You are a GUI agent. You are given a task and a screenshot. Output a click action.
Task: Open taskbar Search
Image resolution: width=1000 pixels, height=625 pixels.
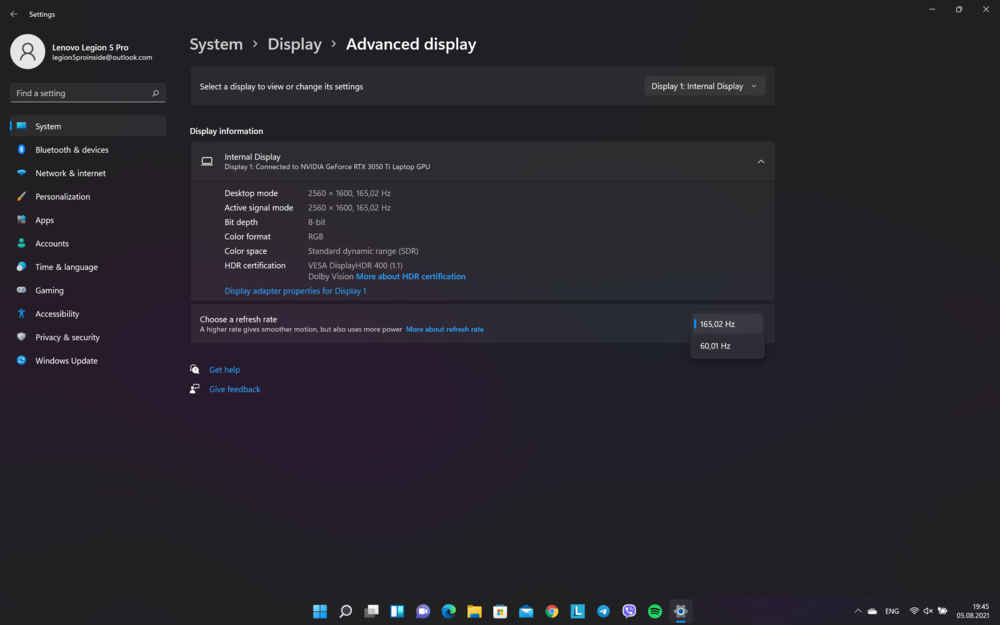[x=346, y=612]
